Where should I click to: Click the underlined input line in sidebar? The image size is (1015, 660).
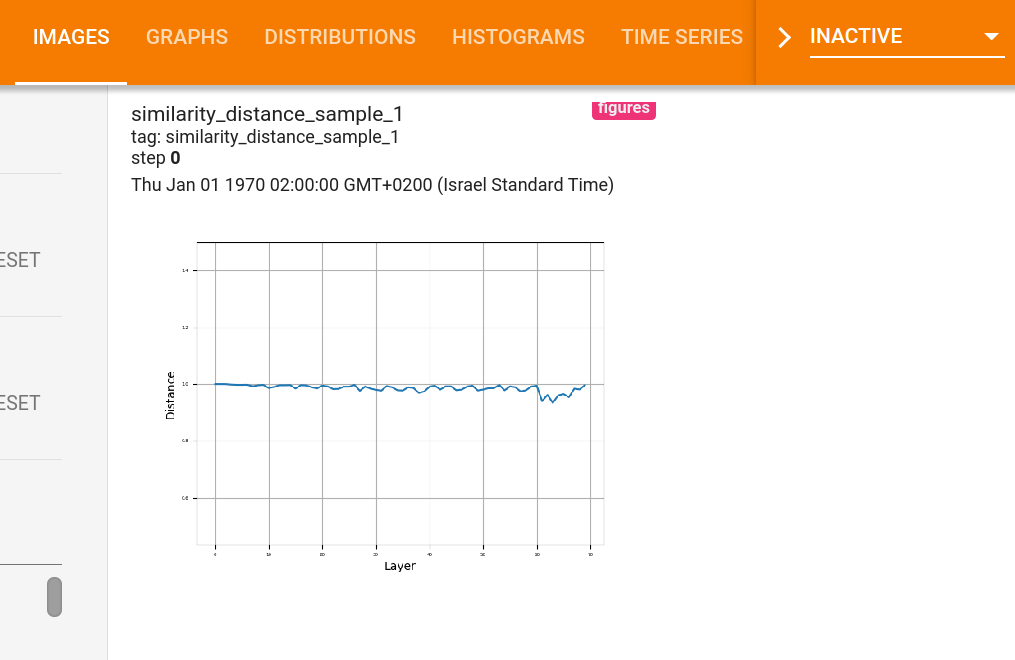[31, 564]
